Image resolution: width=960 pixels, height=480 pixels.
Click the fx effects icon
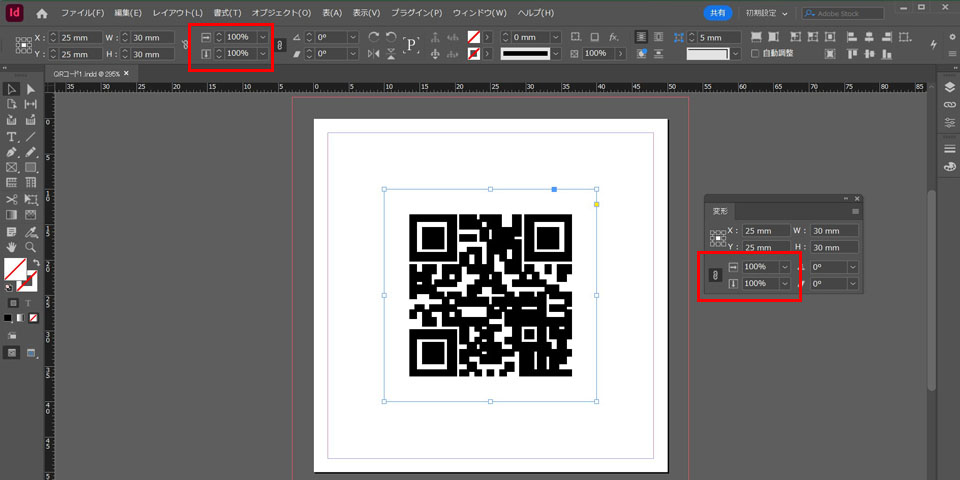[614, 36]
